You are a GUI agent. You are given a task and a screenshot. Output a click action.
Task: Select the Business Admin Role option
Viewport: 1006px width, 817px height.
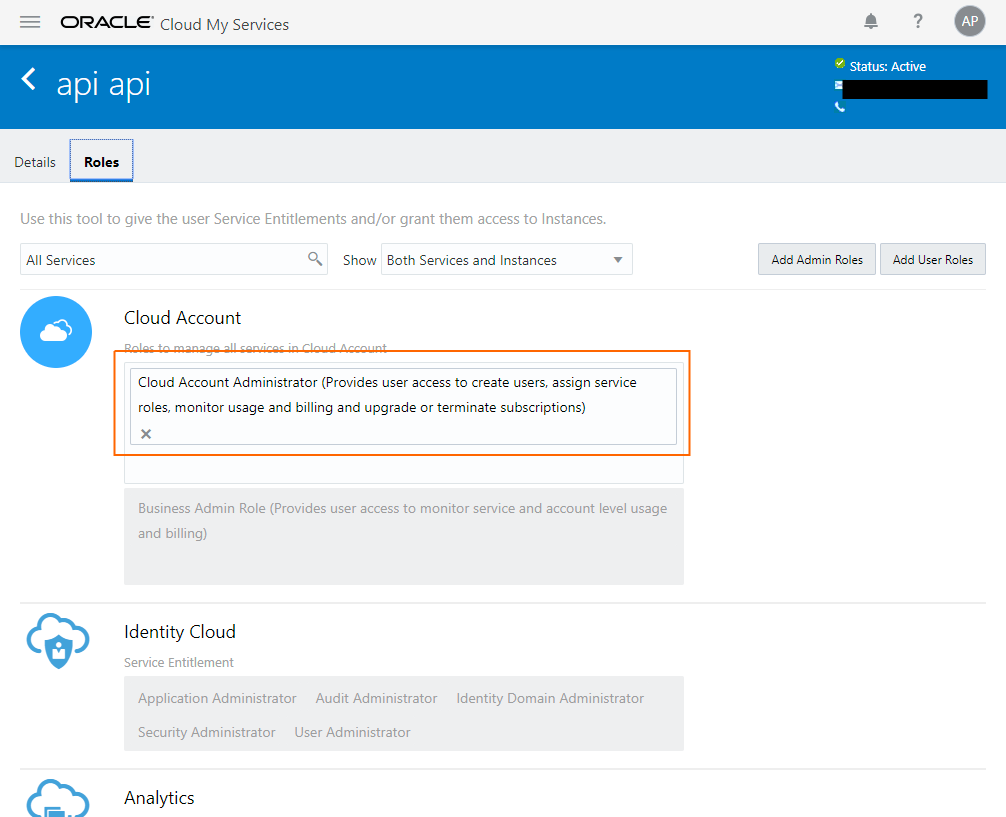coord(402,520)
